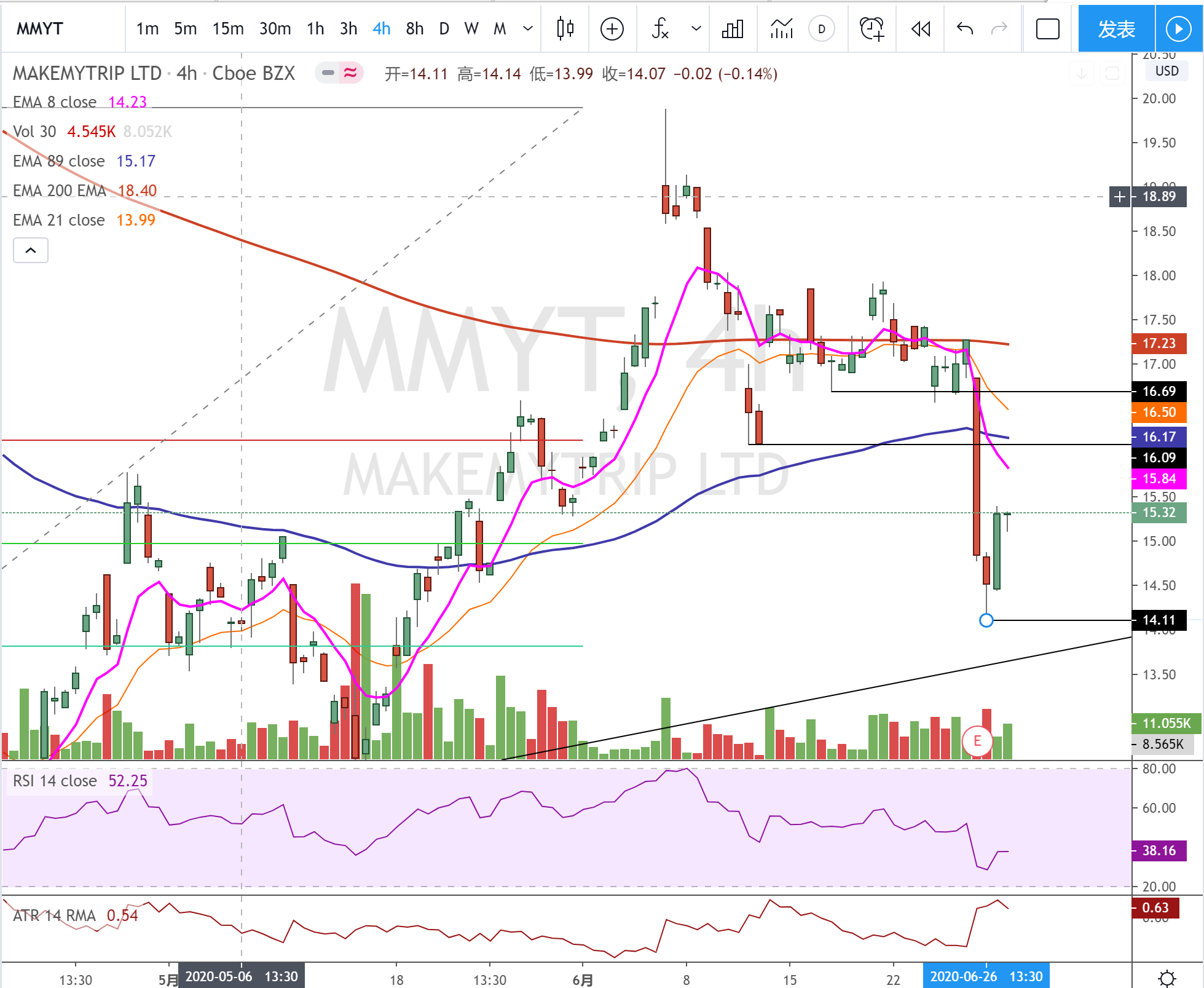Select the ATR 14 RMA indicator legend
Image resolution: width=1204 pixels, height=988 pixels.
tap(75, 915)
